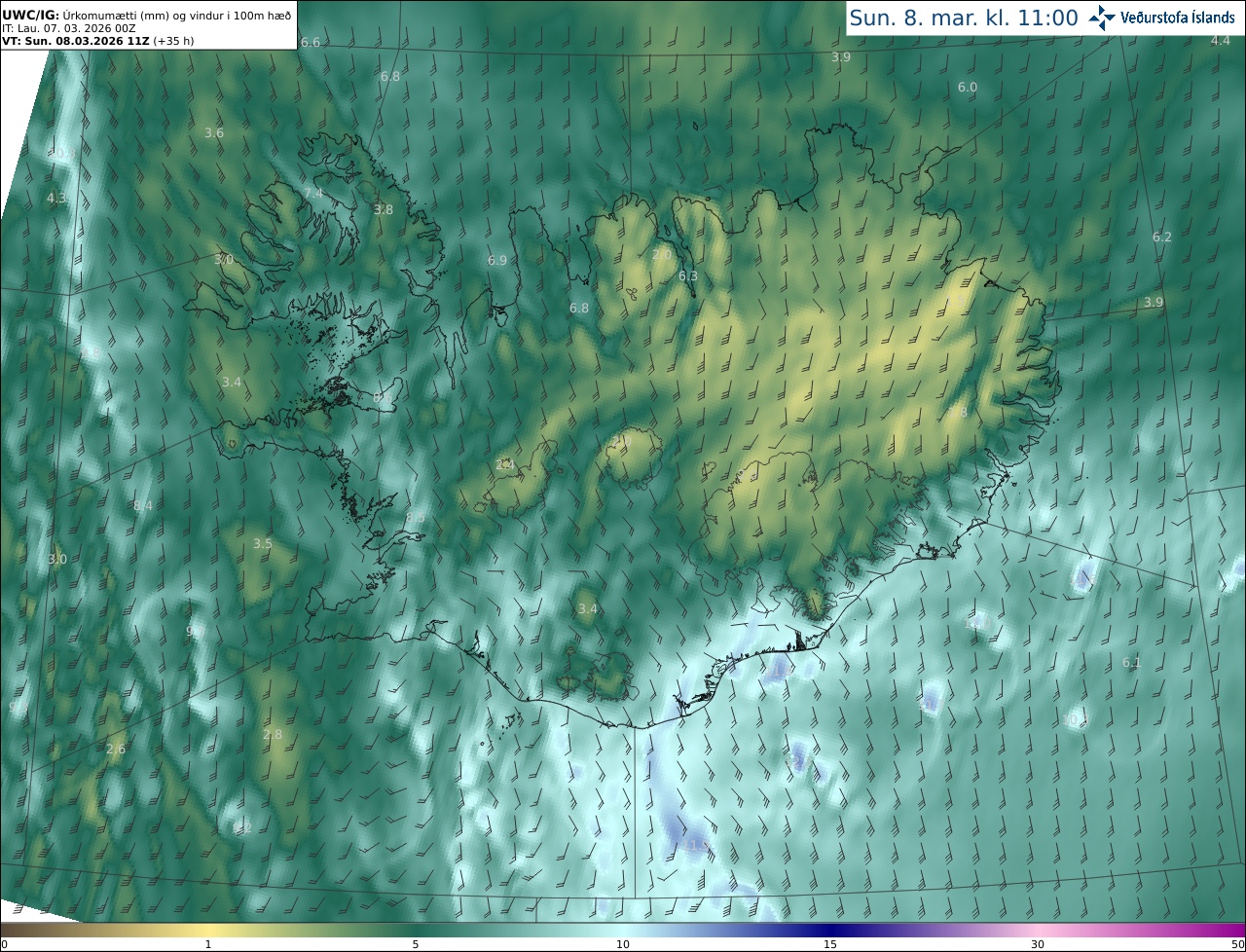This screenshot has width=1246, height=952.
Task: Click the pale yellow colour band above 1
Action: click(208, 930)
